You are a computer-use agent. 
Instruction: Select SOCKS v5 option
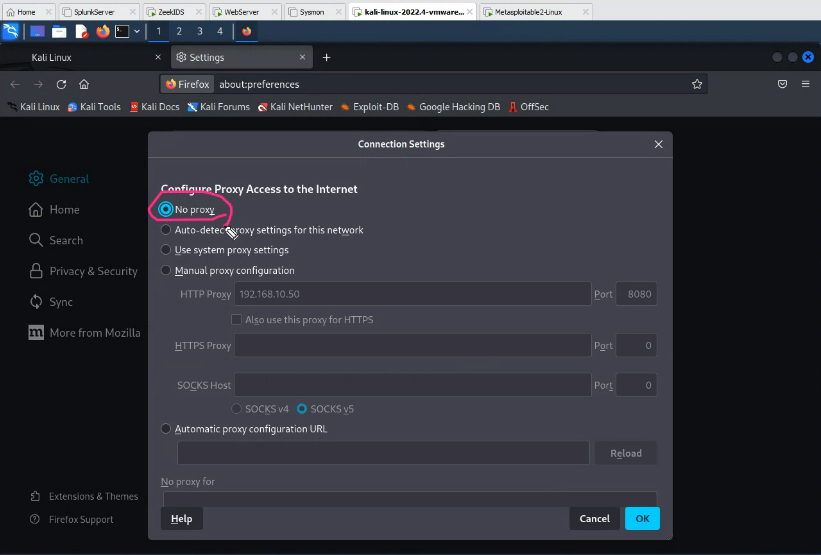point(302,408)
